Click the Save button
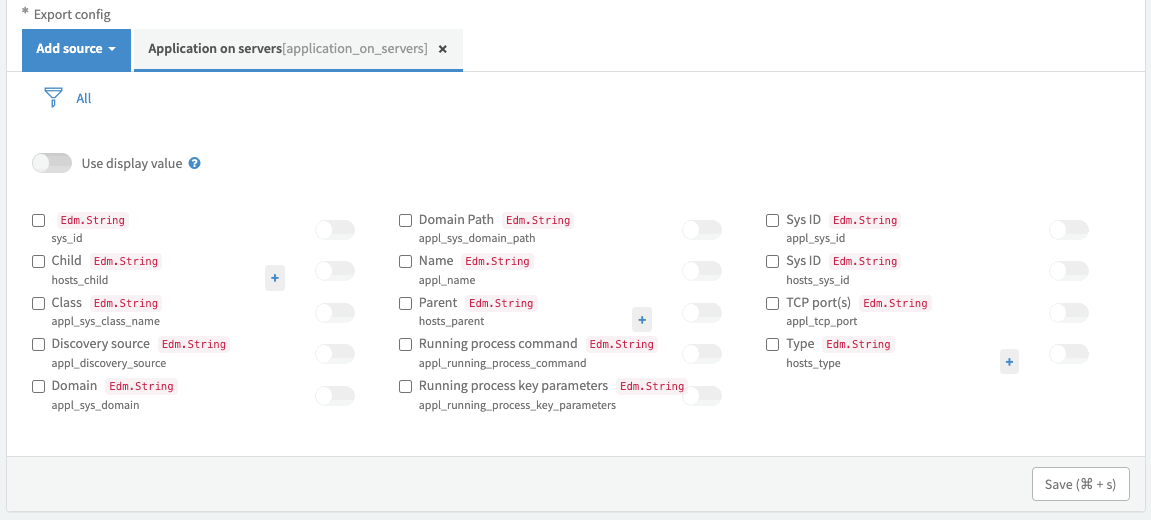1151x520 pixels. [1080, 484]
